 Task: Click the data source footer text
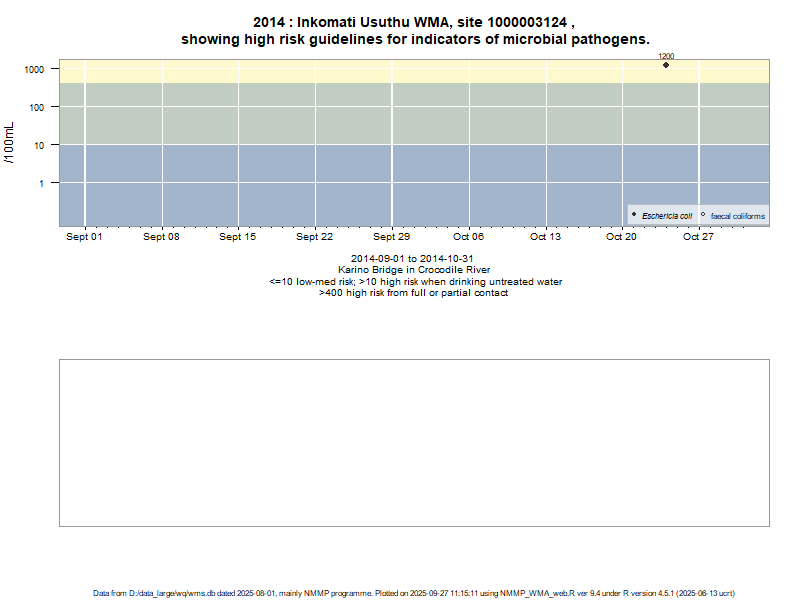[x=415, y=593]
